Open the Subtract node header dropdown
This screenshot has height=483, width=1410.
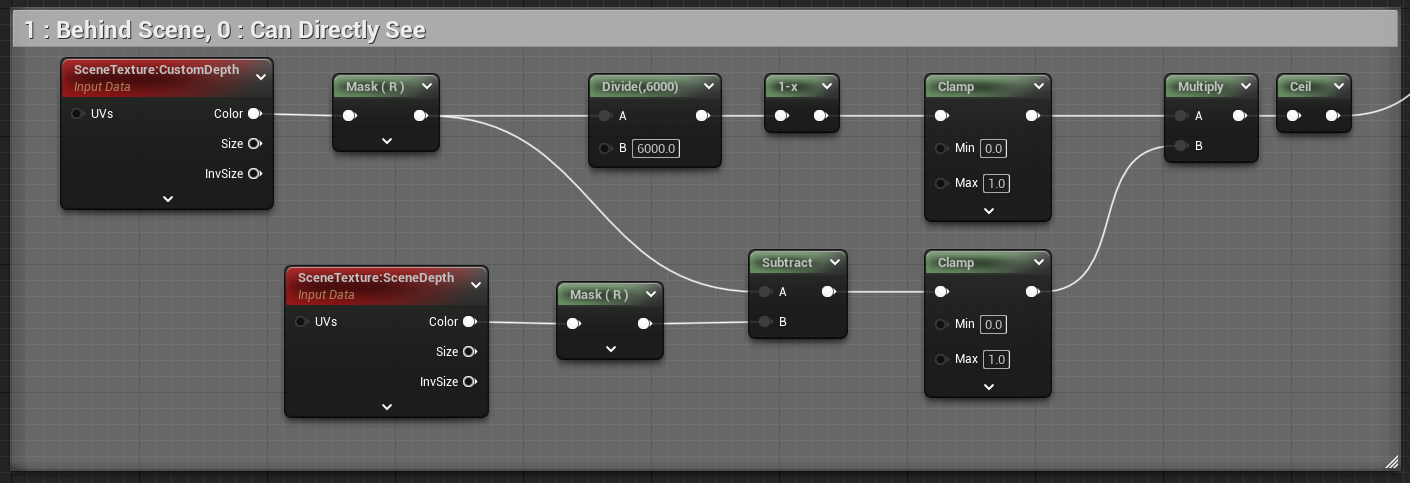coord(834,263)
